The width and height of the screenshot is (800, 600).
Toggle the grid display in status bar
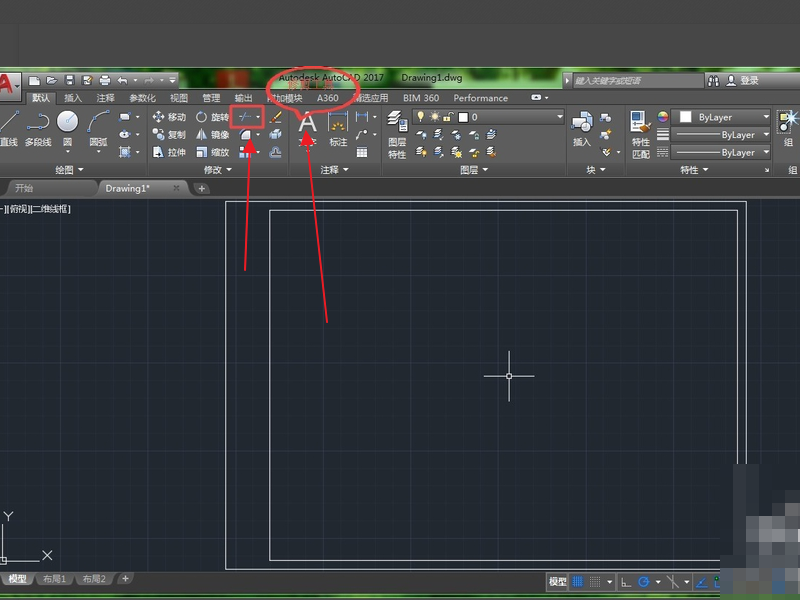tap(578, 582)
